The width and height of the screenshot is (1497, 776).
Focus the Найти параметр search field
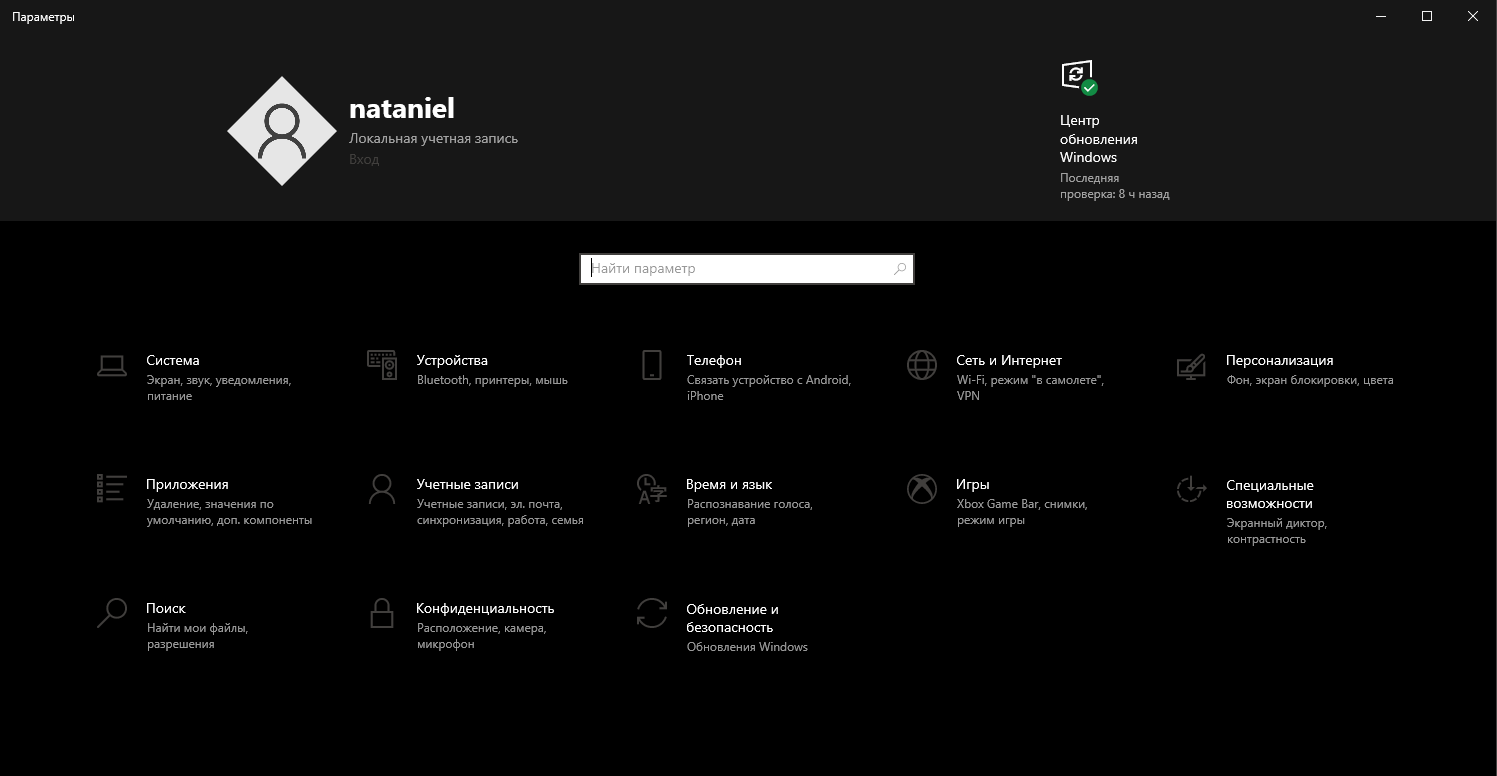pyautogui.click(x=747, y=269)
